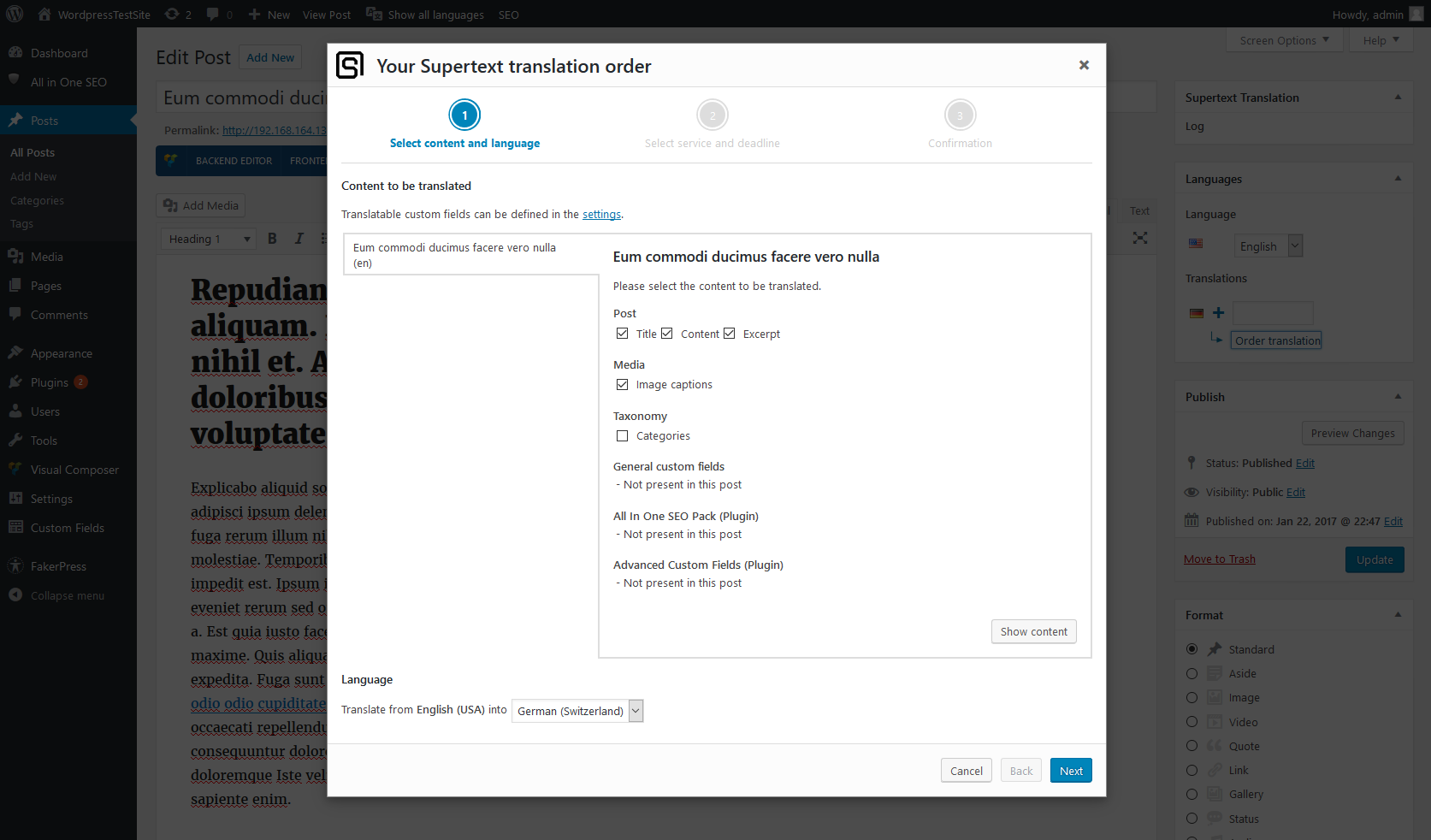Click the Dashboard sidebar icon
This screenshot has height=840, width=1431.
coord(15,53)
